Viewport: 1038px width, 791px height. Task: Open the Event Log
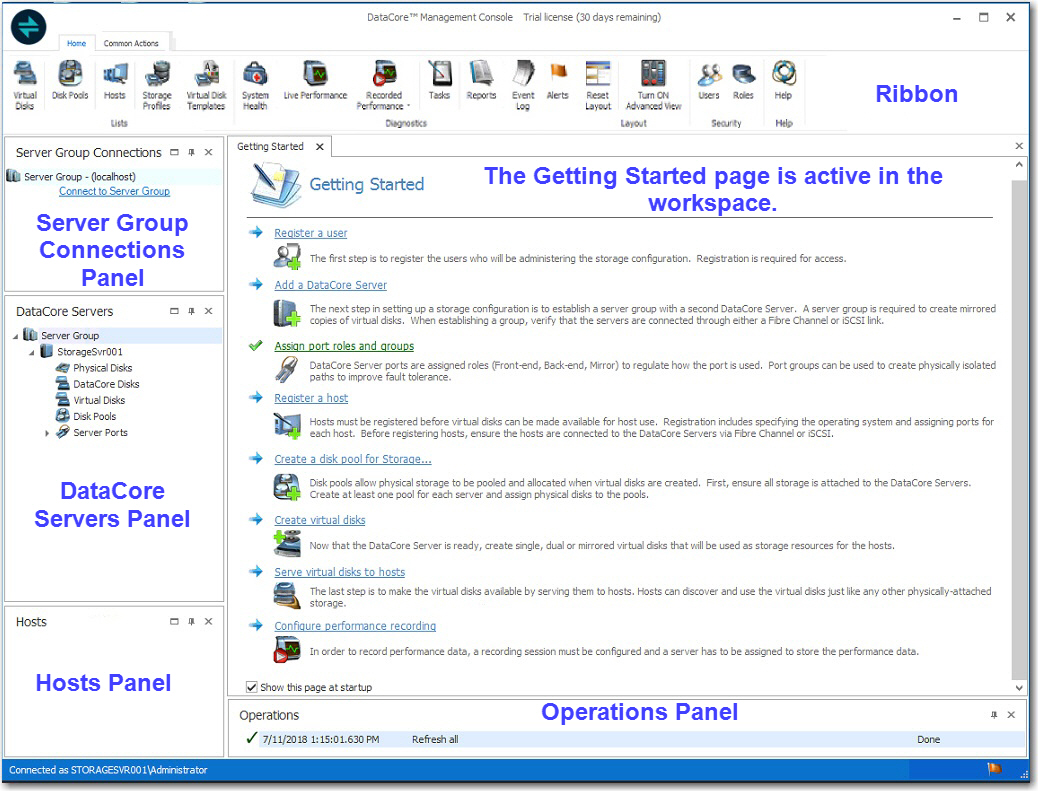click(523, 85)
